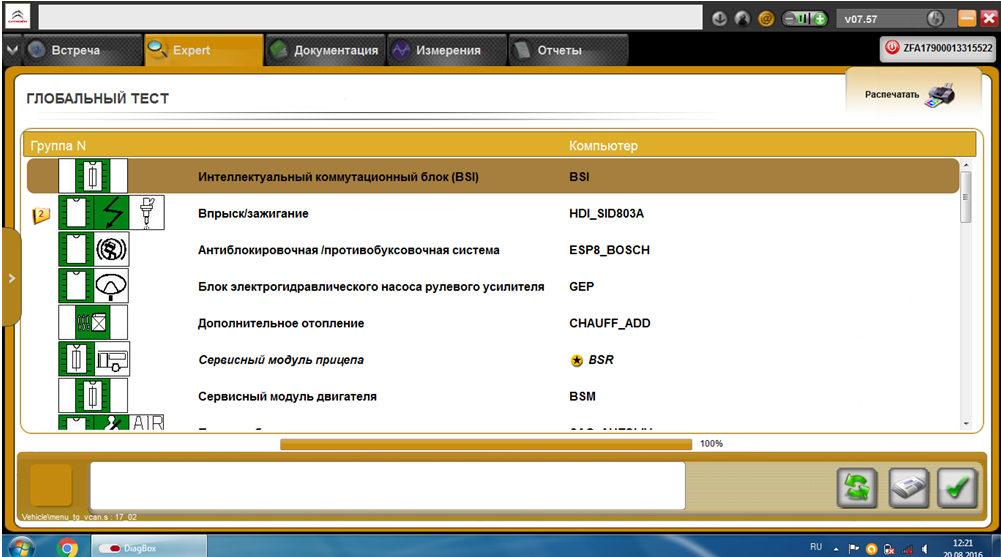This screenshot has width=1001, height=557.
Task: Click the green plus zoom button
Action: tap(819, 19)
